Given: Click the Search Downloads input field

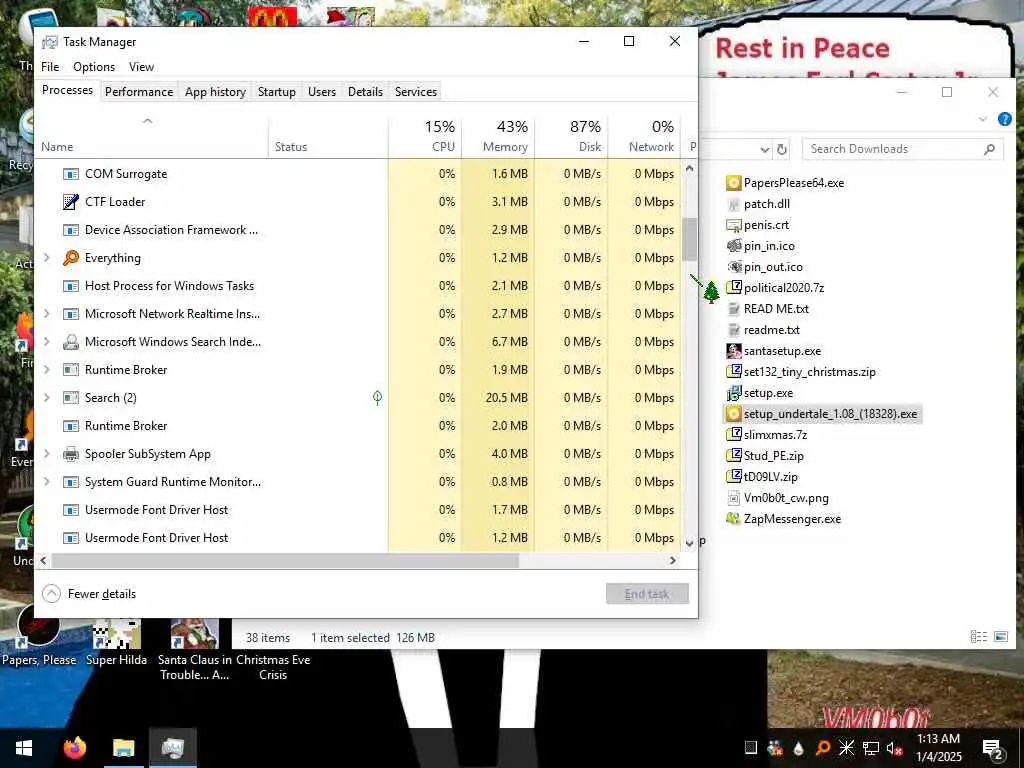Looking at the screenshot, I should [903, 150].
